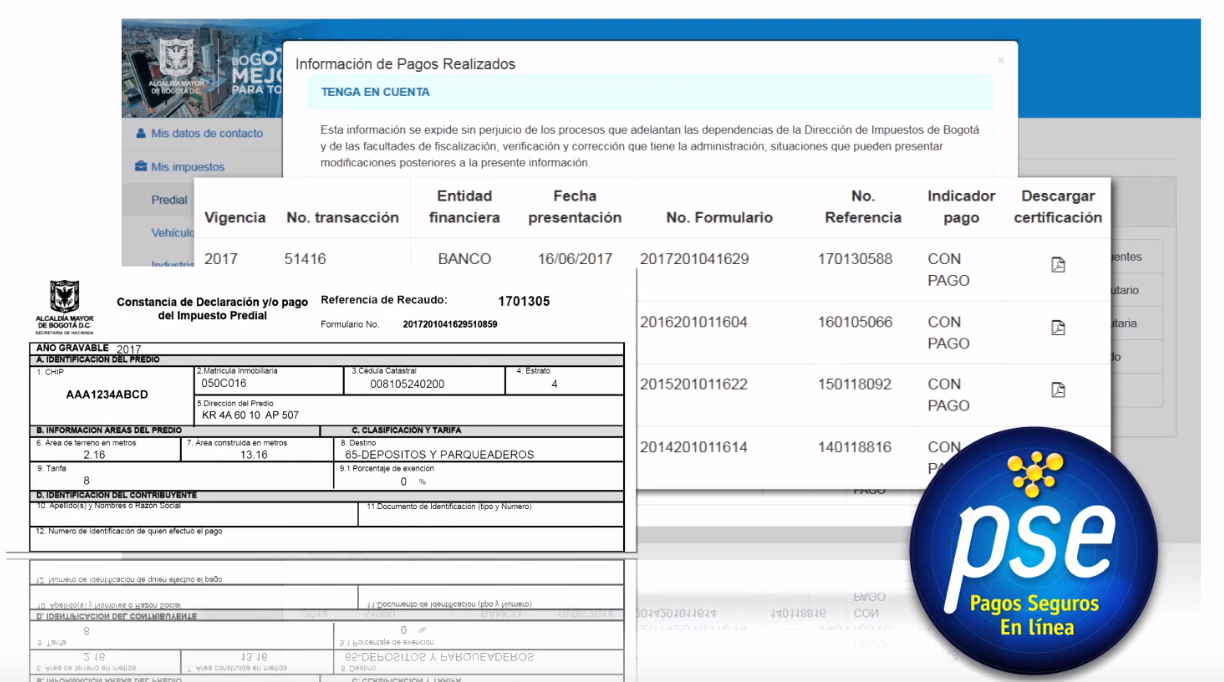Close the Información de Pagos Realizados dialog
The width and height of the screenshot is (1224, 682).
1000,61
